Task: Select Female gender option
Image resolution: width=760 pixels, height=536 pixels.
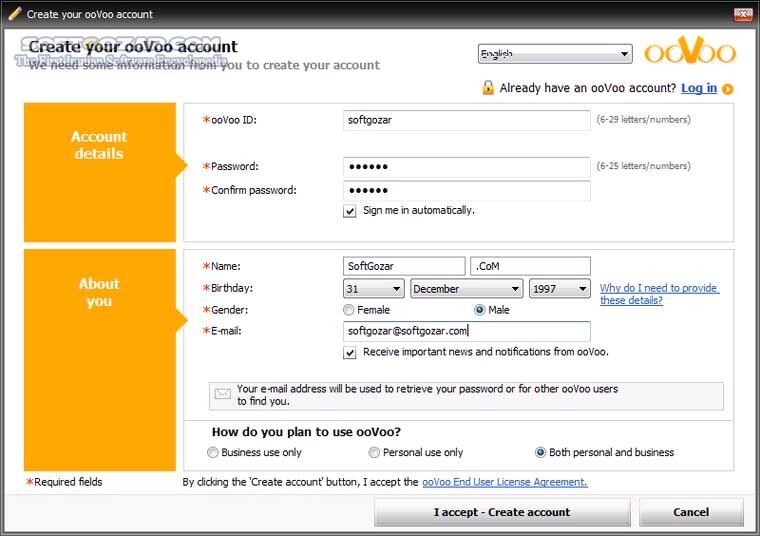Action: coord(349,310)
